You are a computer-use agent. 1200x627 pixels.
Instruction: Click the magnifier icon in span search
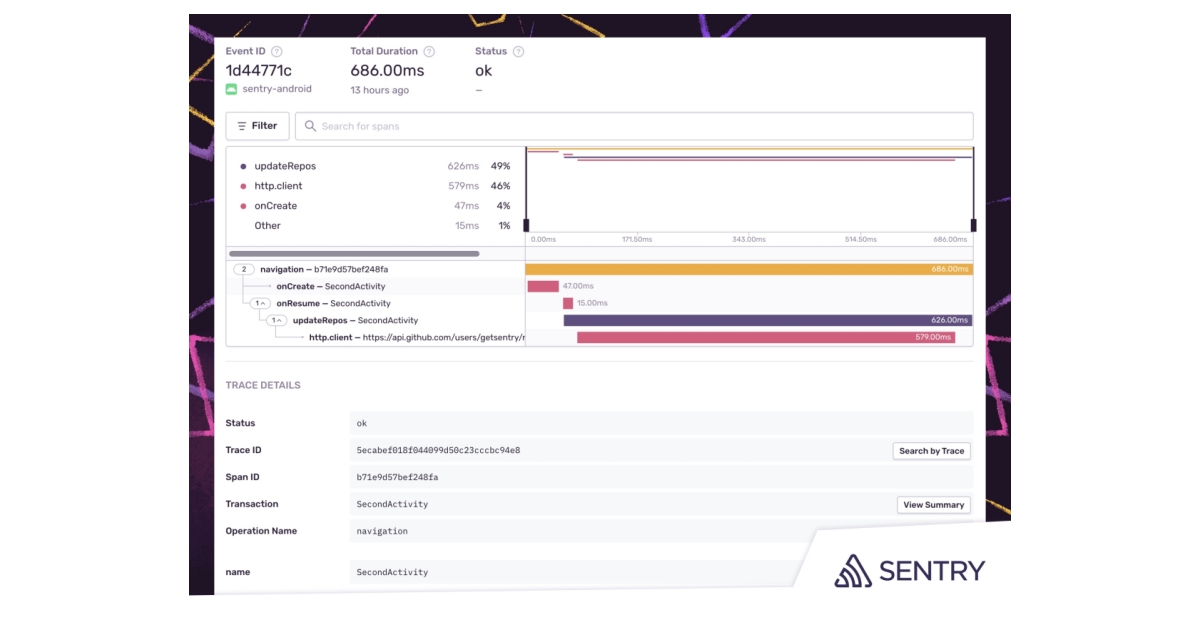coord(310,126)
